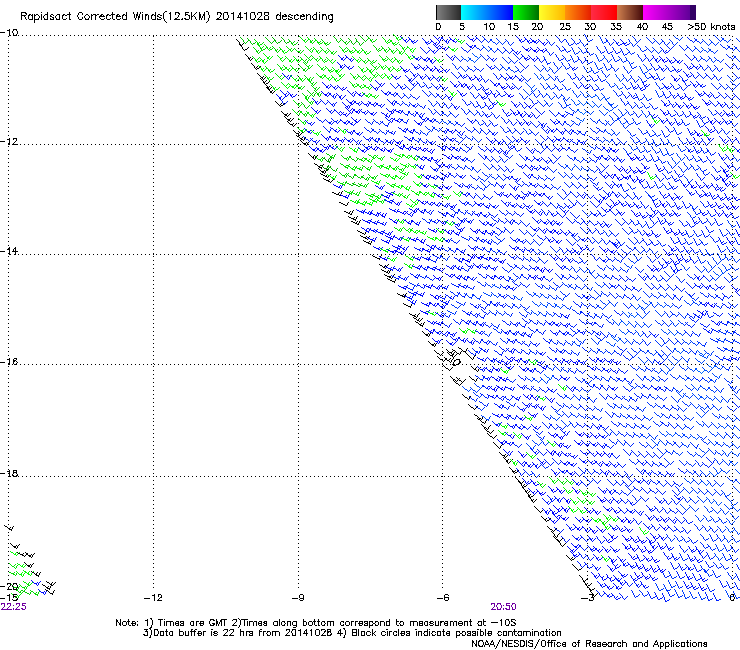Click the purple 20:50 time label
The width and height of the screenshot is (740, 650).
503,607
